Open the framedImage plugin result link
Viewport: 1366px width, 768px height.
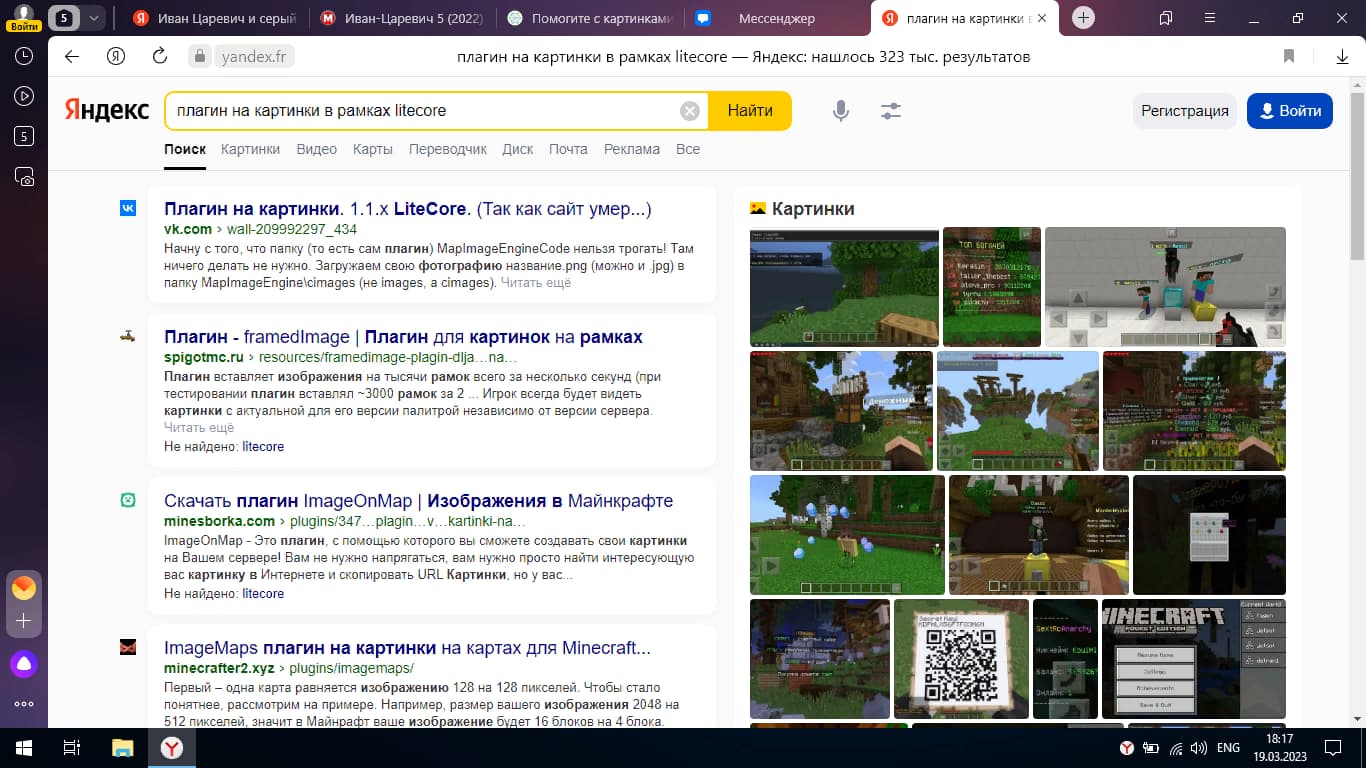coord(403,337)
